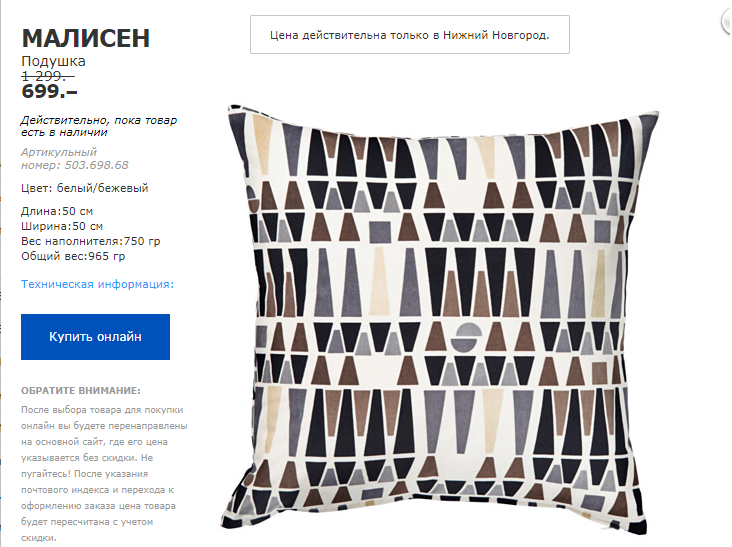The image size is (732, 547).
Task: Click the patterned pillow product image
Action: click(x=439, y=319)
